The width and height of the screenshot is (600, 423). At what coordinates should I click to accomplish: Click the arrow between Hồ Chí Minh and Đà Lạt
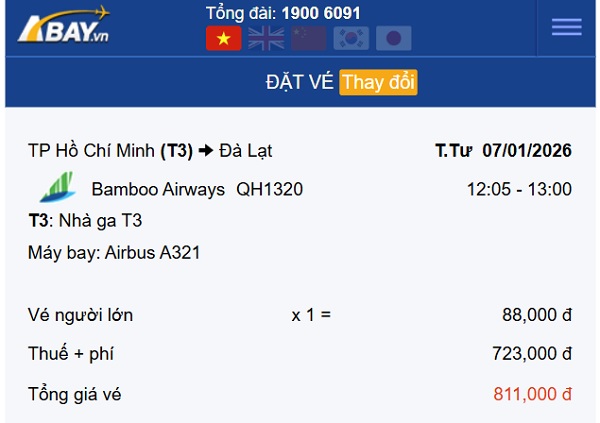point(206,151)
